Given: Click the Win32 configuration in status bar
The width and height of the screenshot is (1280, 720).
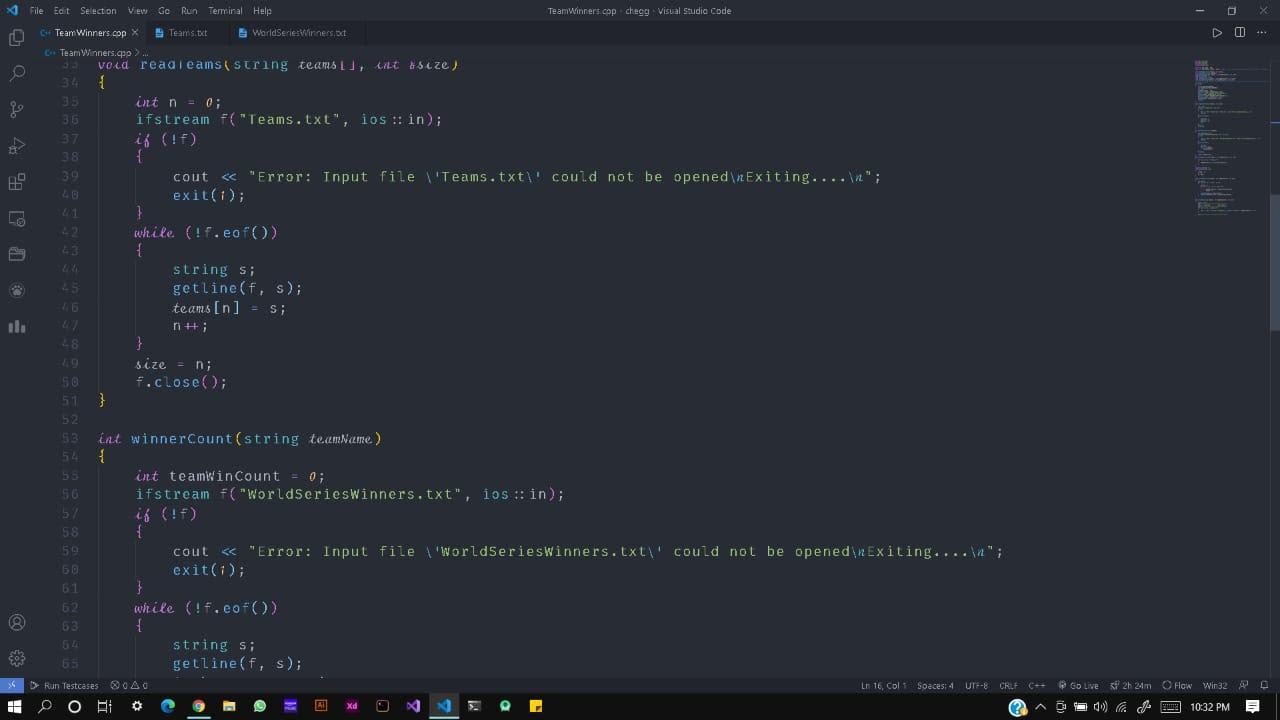Looking at the screenshot, I should pos(1215,685).
